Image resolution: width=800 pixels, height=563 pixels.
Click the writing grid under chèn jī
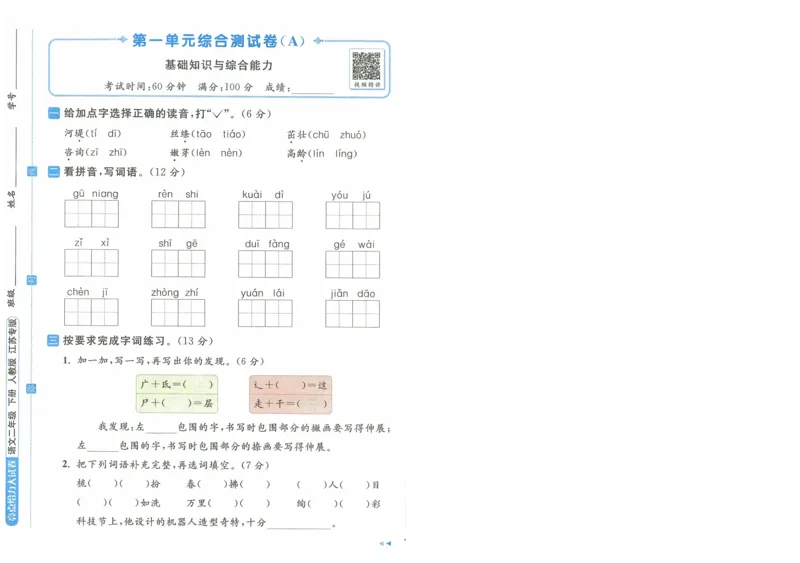click(91, 312)
